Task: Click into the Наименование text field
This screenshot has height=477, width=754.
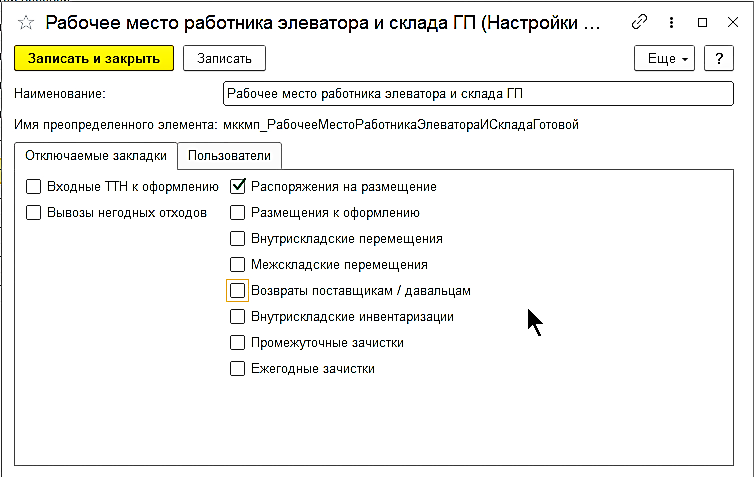Action: click(x=480, y=94)
